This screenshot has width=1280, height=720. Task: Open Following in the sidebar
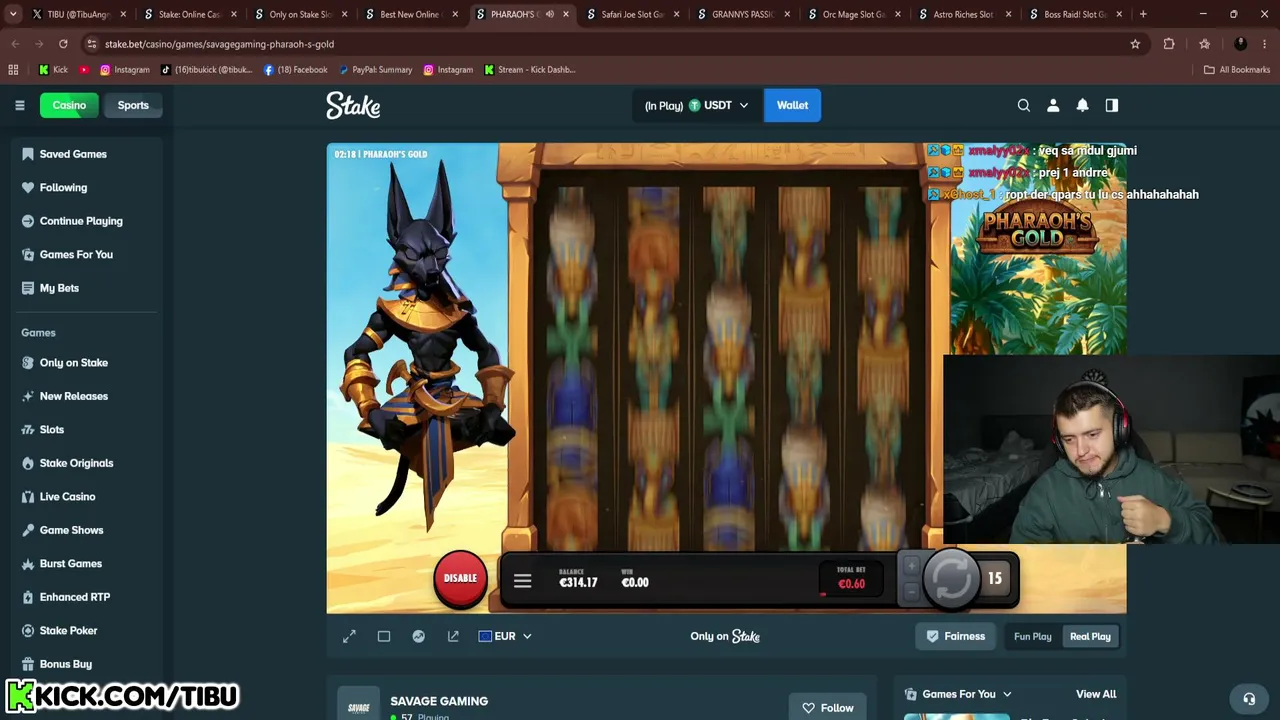coord(63,187)
